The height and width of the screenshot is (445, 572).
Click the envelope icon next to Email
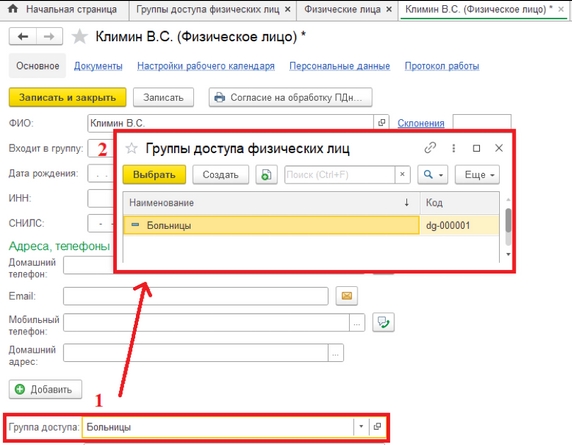coord(347,296)
